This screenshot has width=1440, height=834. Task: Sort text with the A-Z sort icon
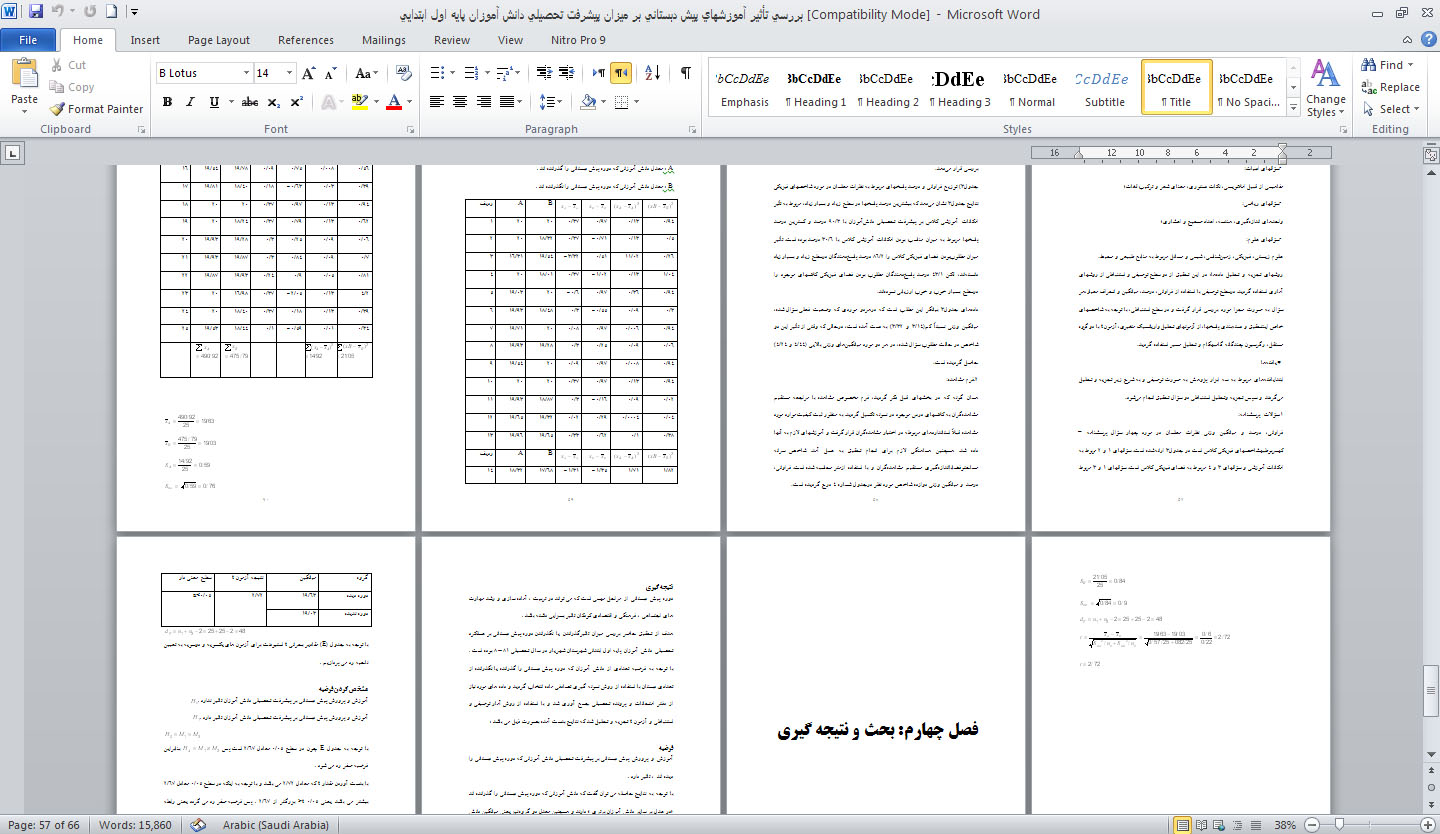click(652, 73)
